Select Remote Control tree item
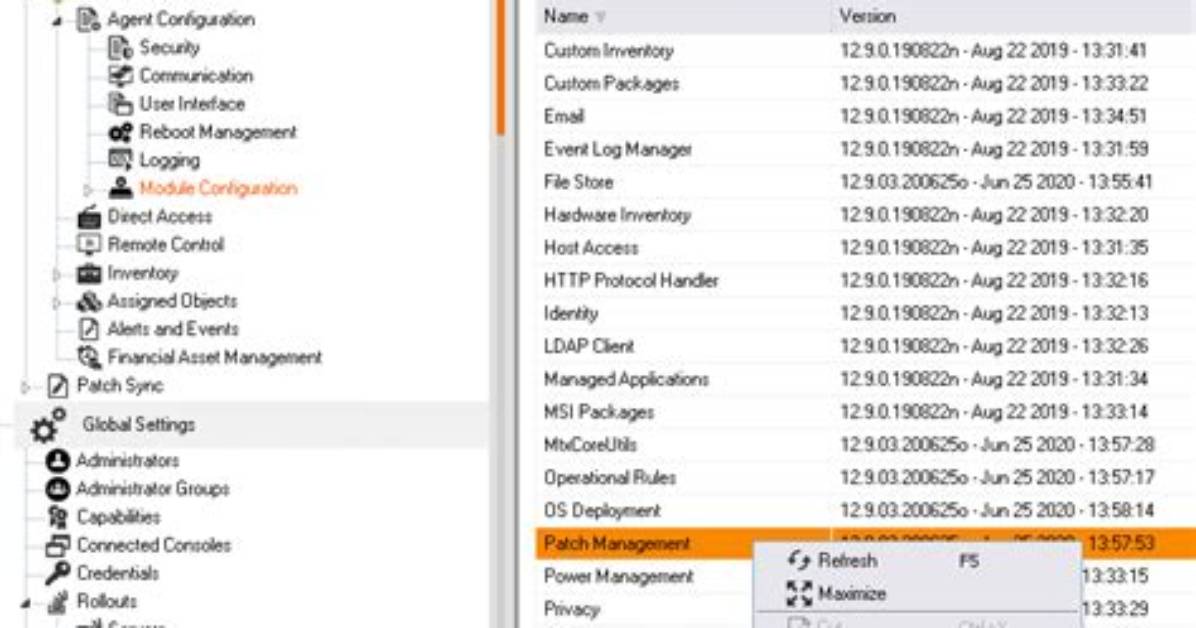This screenshot has height=628, width=1196. [166, 244]
